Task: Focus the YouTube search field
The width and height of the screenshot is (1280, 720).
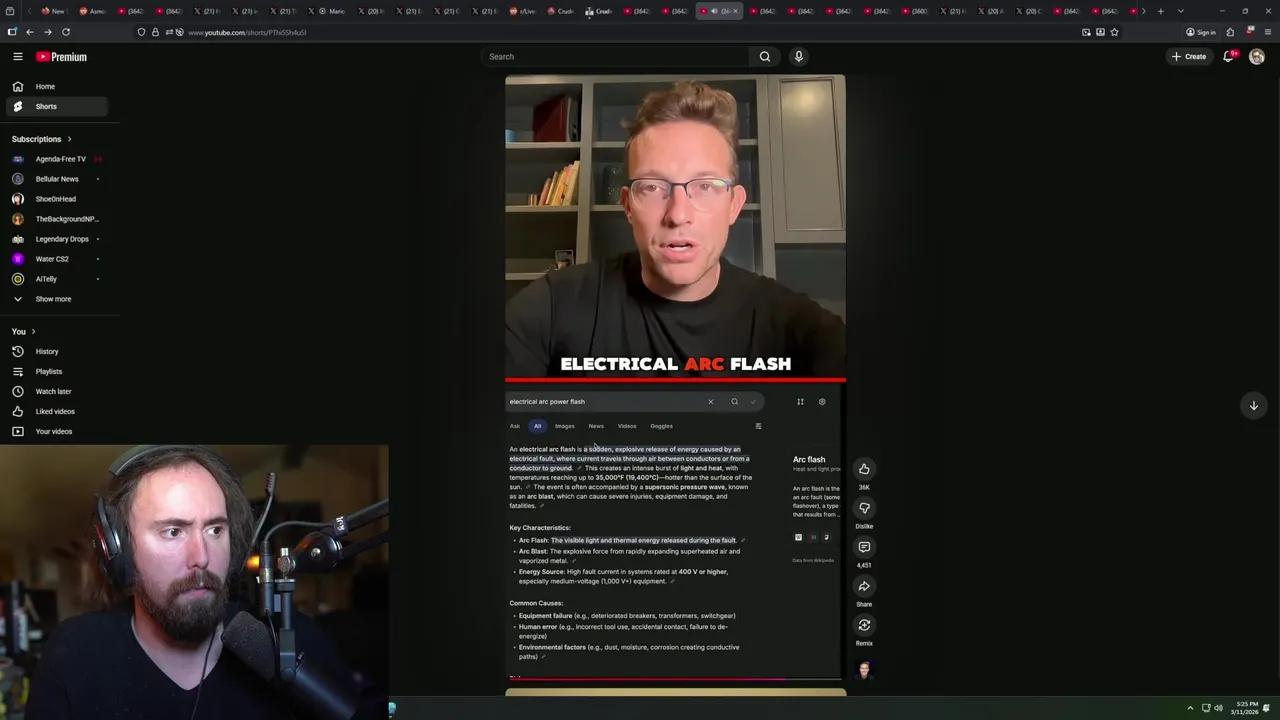Action: pos(615,57)
